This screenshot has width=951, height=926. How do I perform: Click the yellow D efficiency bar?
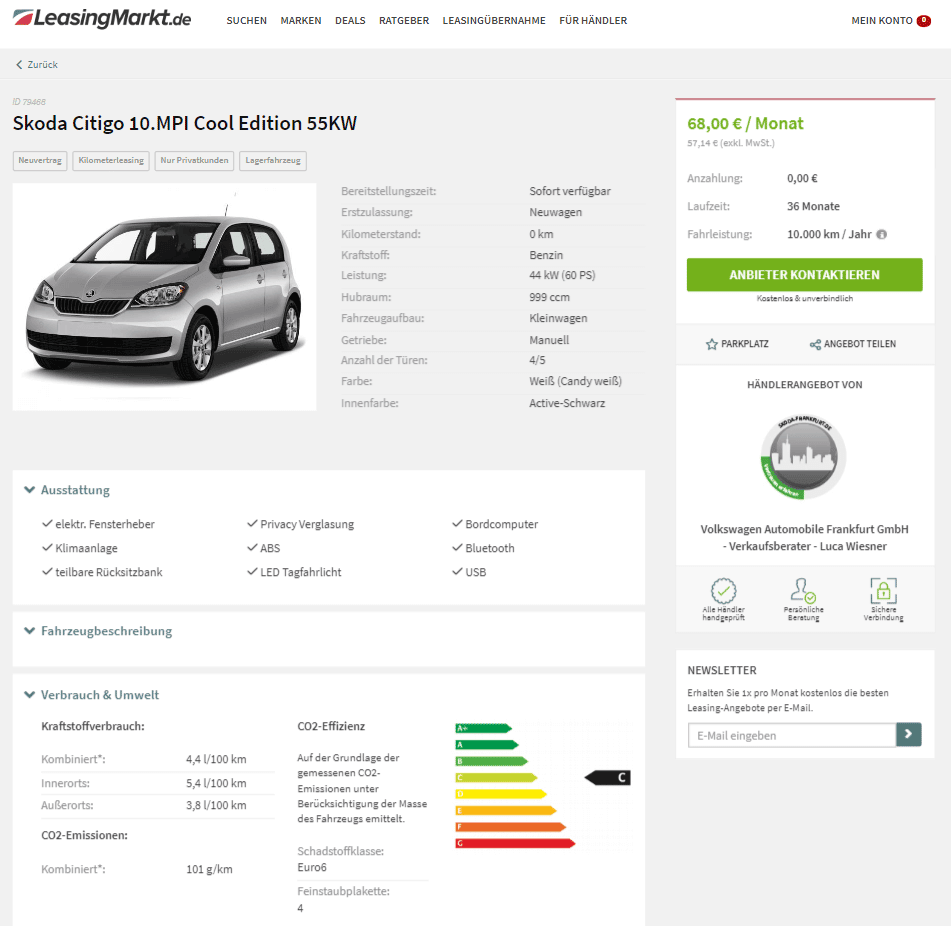coord(501,794)
